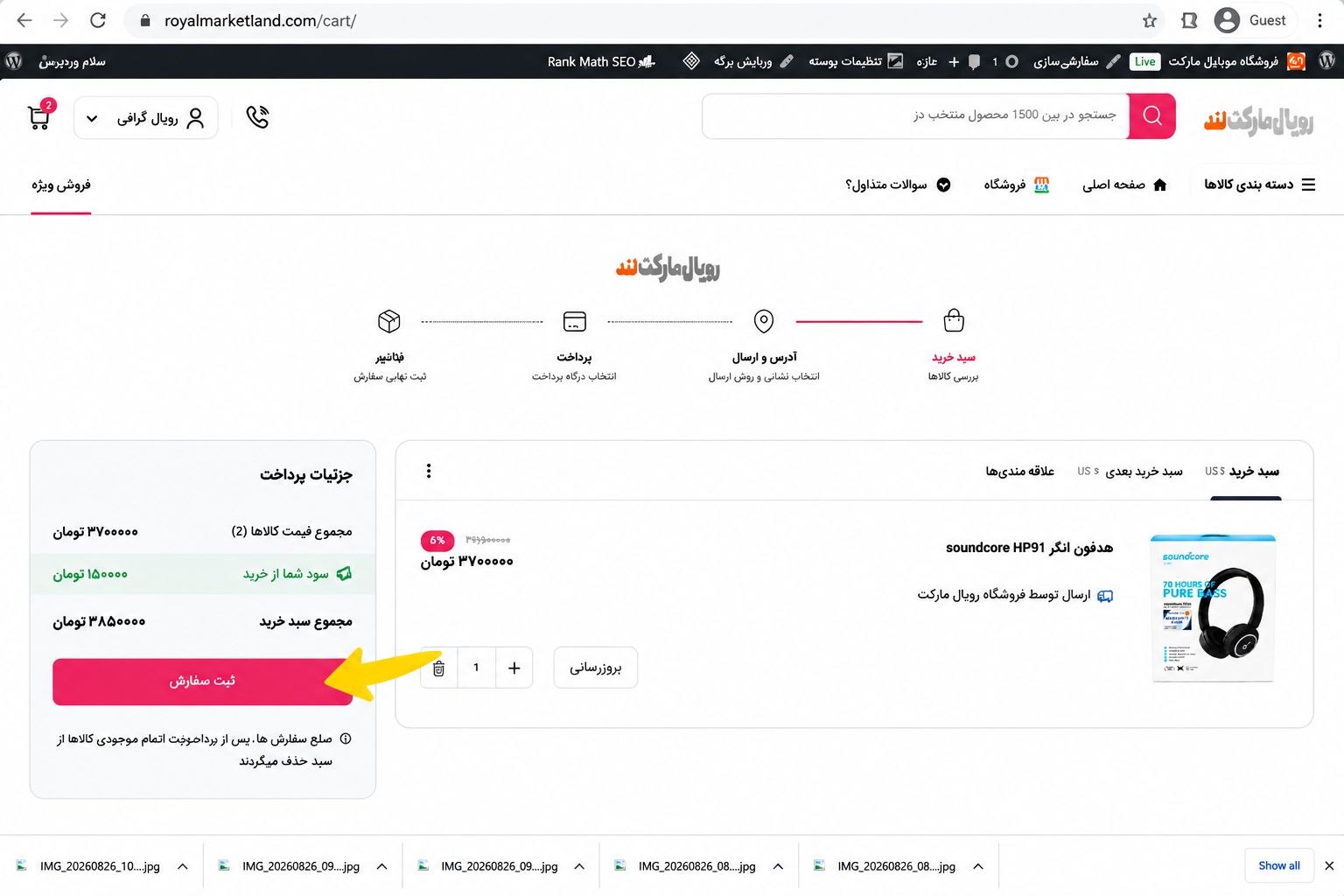Click the soundcore headphone product thumbnail

tap(1213, 608)
